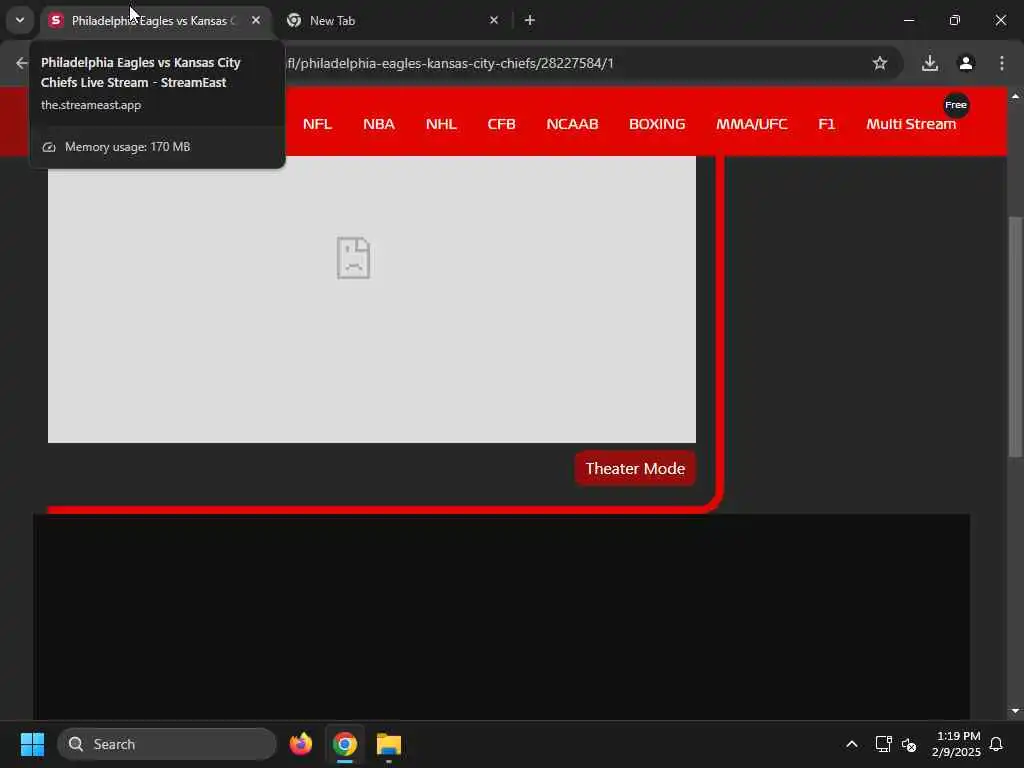The image size is (1024, 768).
Task: Open Multi Stream page
Action: point(911,124)
